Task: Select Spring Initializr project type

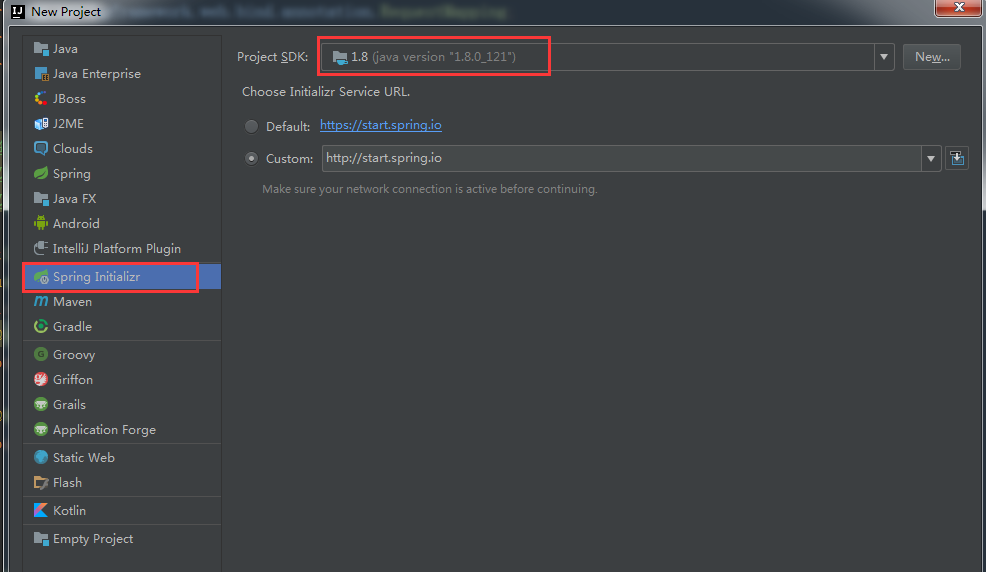Action: 96,277
